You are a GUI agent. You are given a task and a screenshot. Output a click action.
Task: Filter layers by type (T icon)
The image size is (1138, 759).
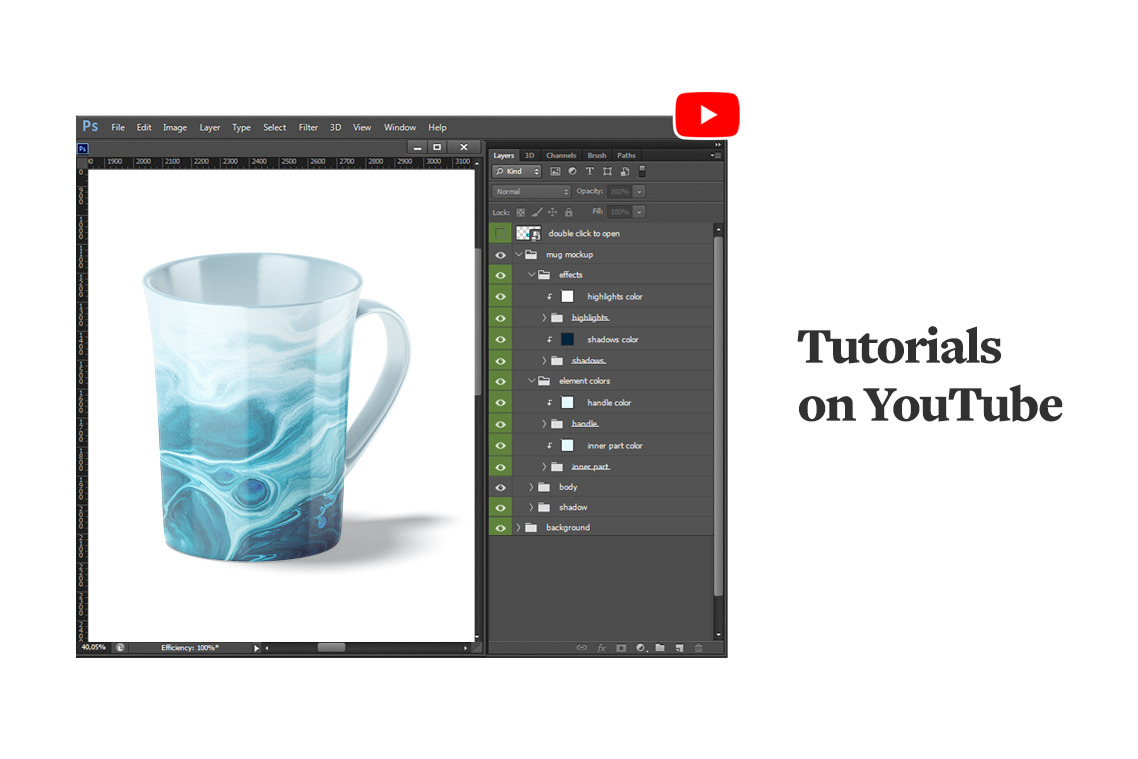(x=589, y=172)
